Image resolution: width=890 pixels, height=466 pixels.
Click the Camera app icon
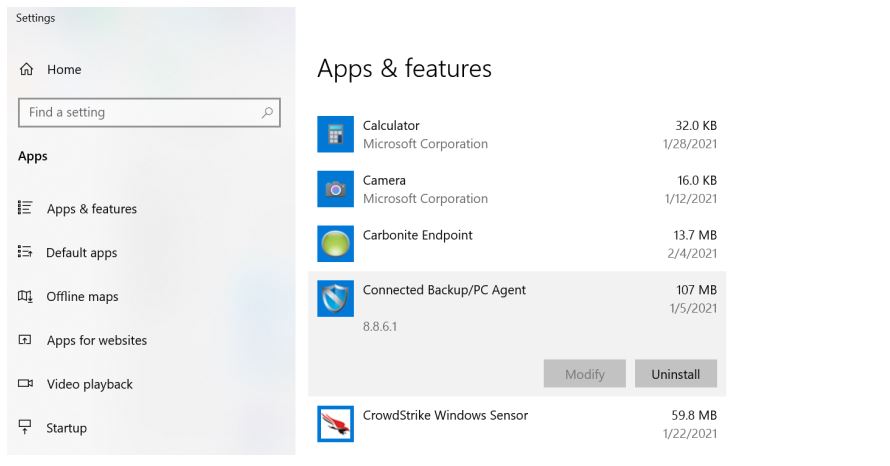point(335,189)
